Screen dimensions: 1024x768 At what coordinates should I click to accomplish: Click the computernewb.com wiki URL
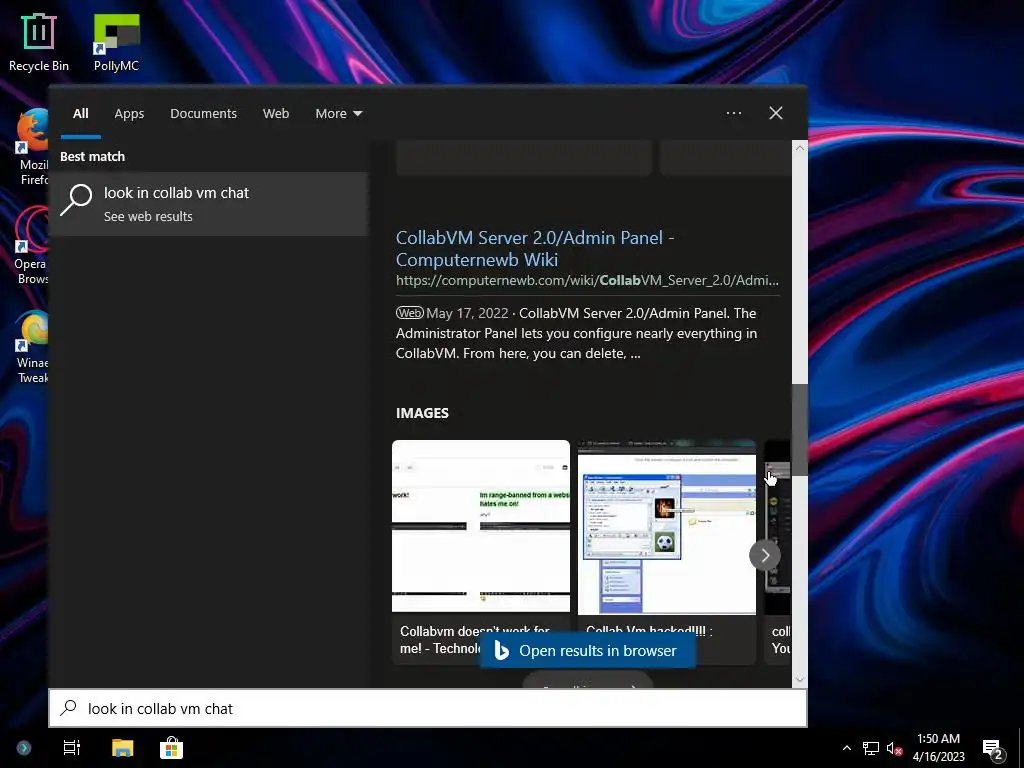click(x=587, y=280)
